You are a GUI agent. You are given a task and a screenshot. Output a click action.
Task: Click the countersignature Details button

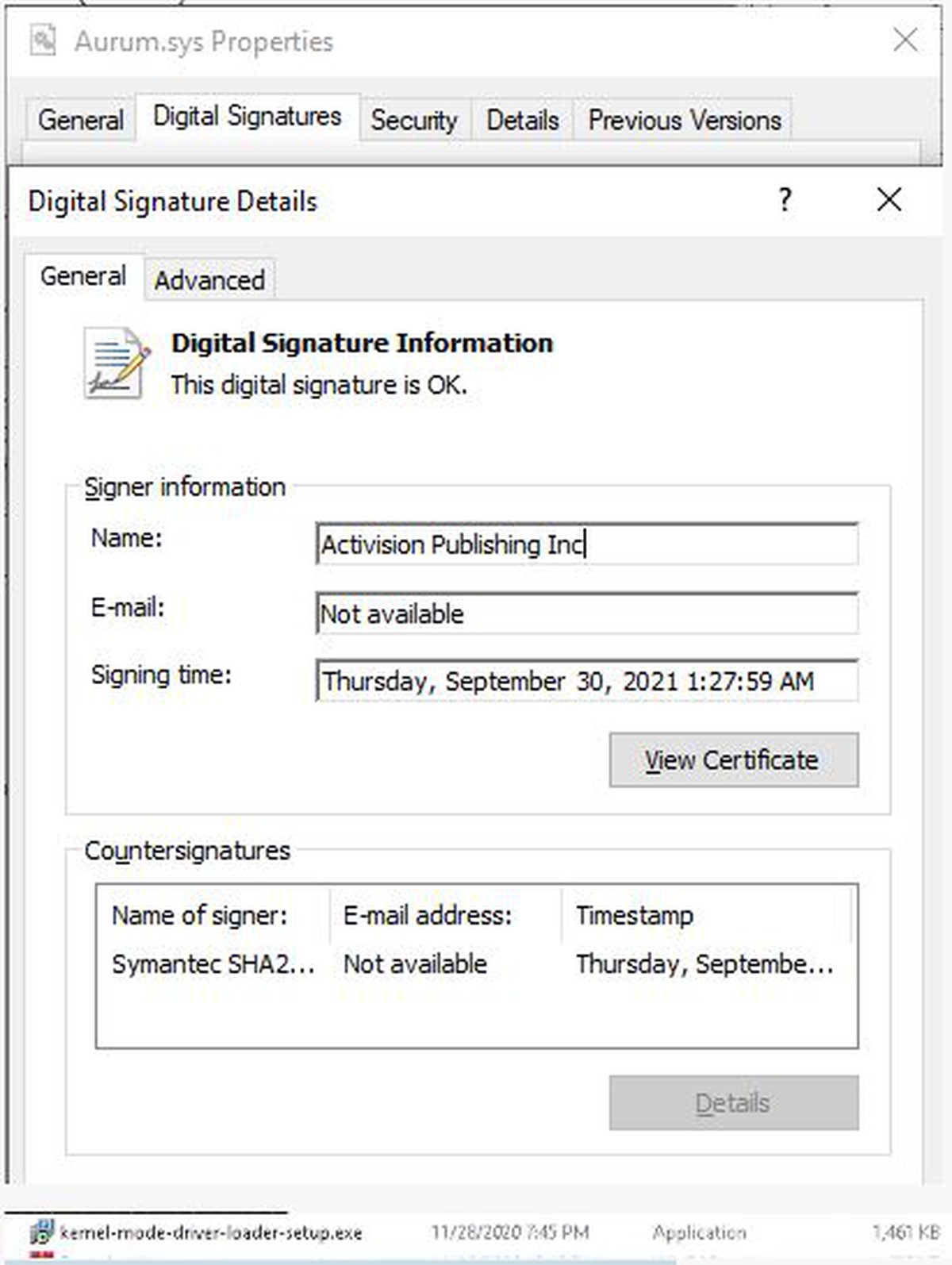(733, 1102)
